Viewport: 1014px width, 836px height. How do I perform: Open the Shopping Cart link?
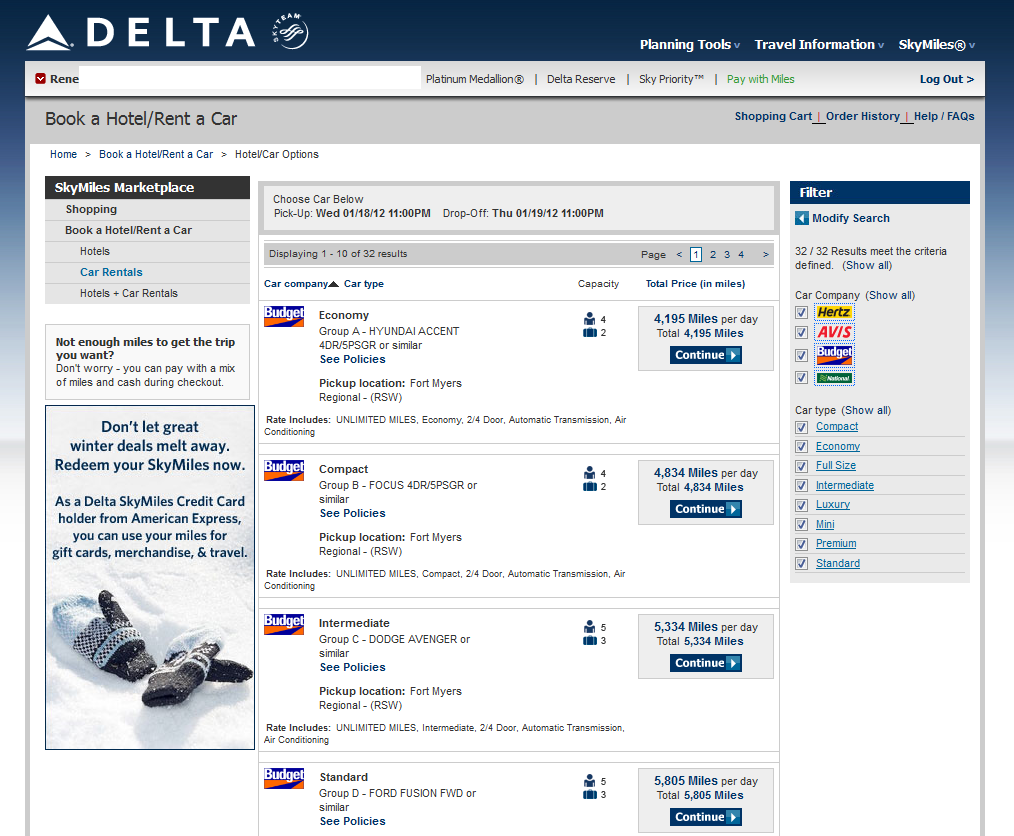click(773, 116)
